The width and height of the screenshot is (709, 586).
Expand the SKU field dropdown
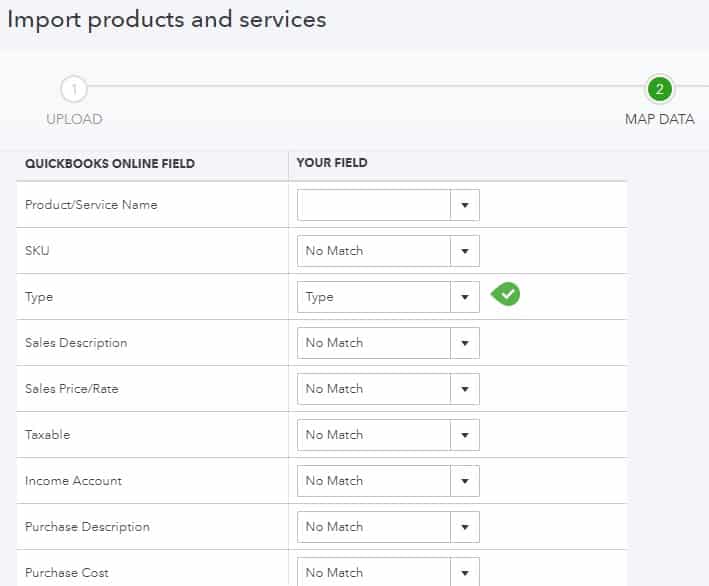(x=465, y=251)
